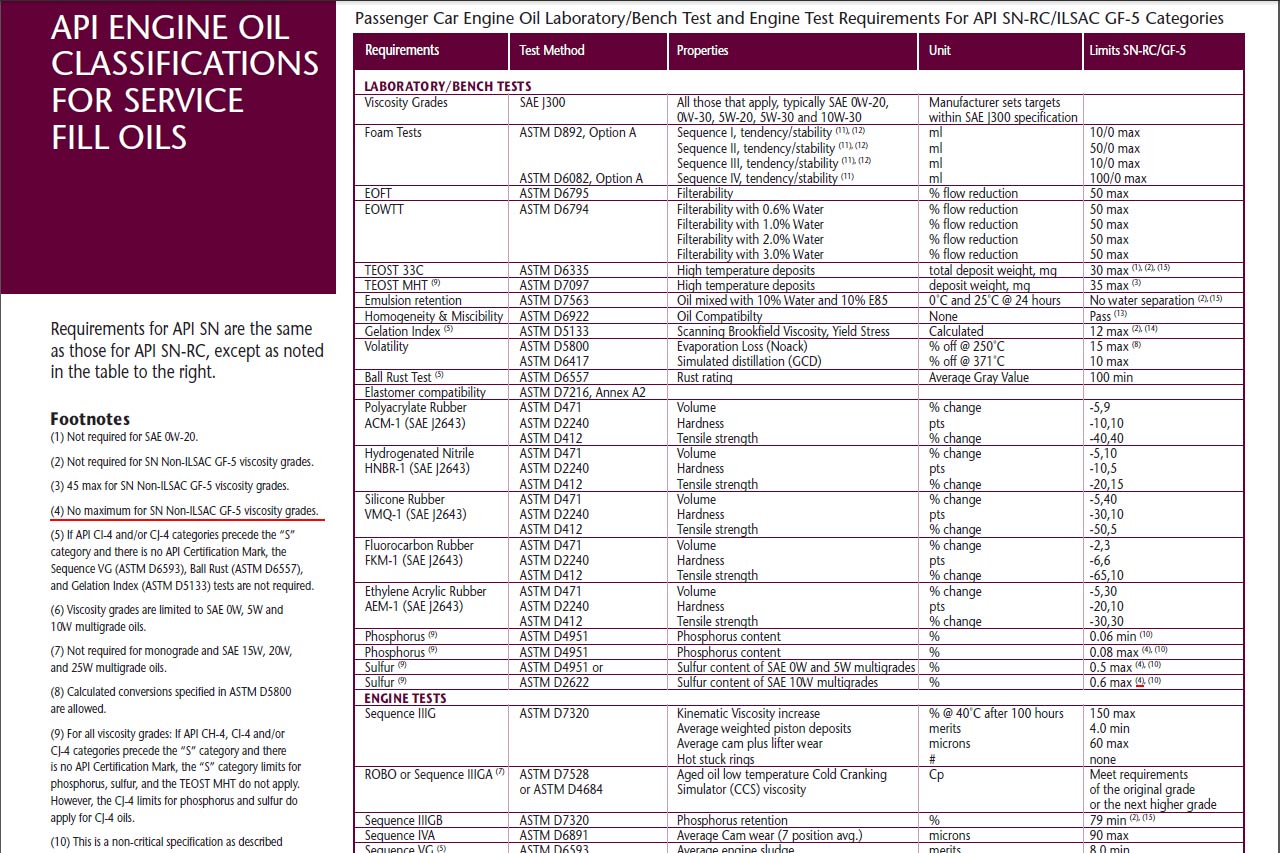This screenshot has height=853, width=1280.
Task: Select the 'Properties' column header
Action: tap(702, 50)
